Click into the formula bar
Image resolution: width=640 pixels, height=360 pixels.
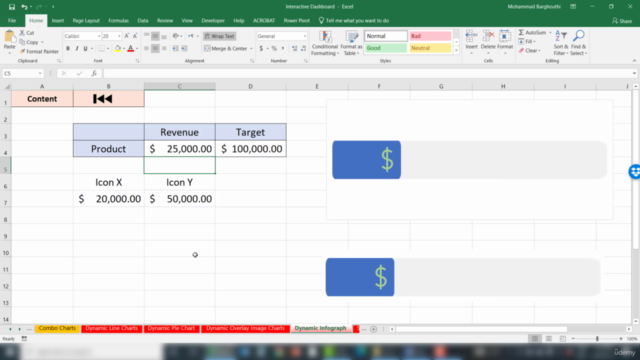pyautogui.click(x=367, y=73)
